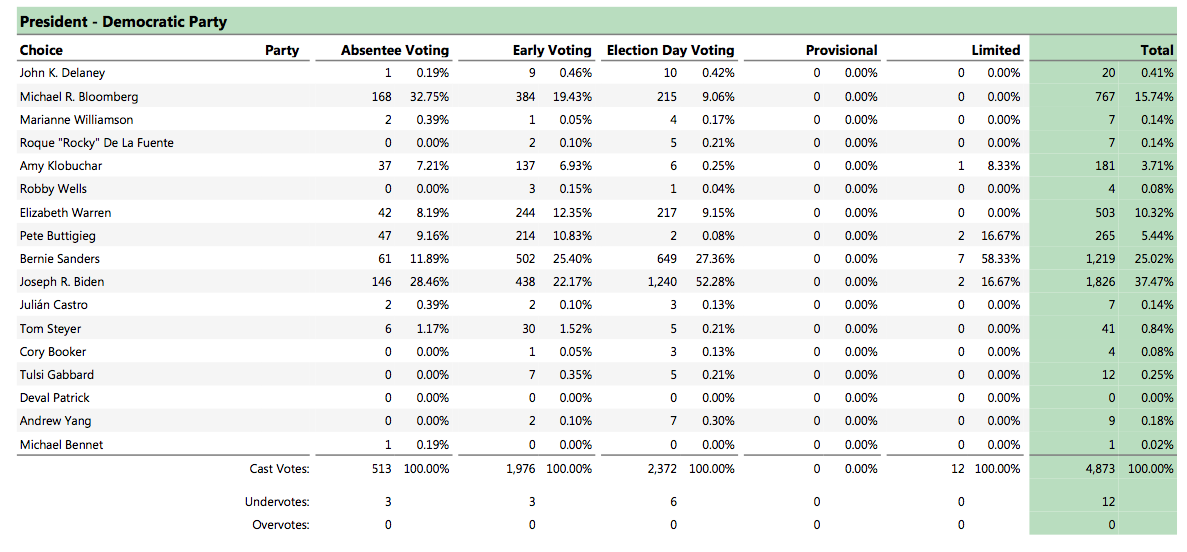Select total cast votes value 4,873
This screenshot has width=1187, height=552.
click(x=1099, y=468)
